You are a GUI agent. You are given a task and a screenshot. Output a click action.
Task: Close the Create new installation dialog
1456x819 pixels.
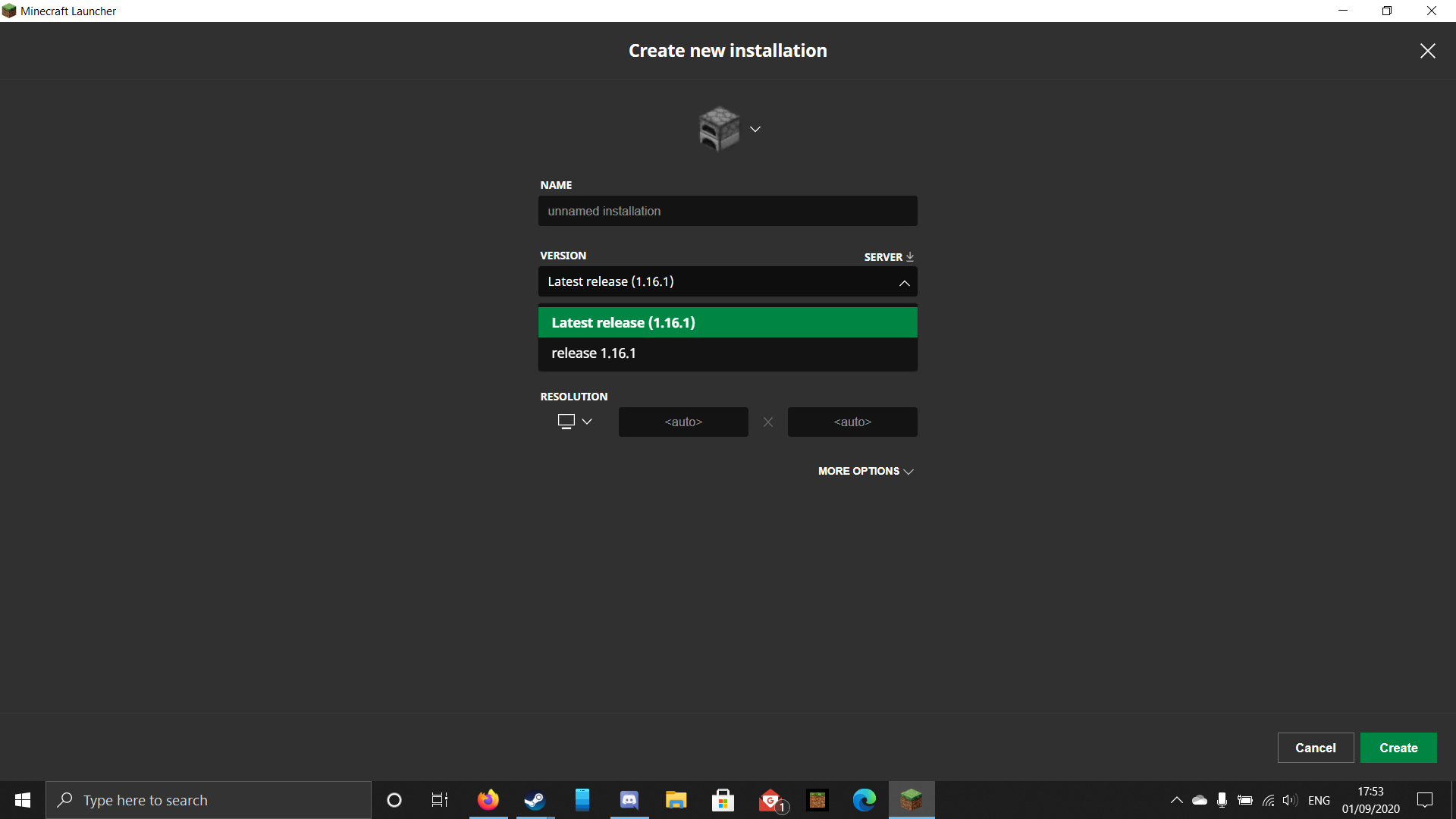(x=1427, y=51)
